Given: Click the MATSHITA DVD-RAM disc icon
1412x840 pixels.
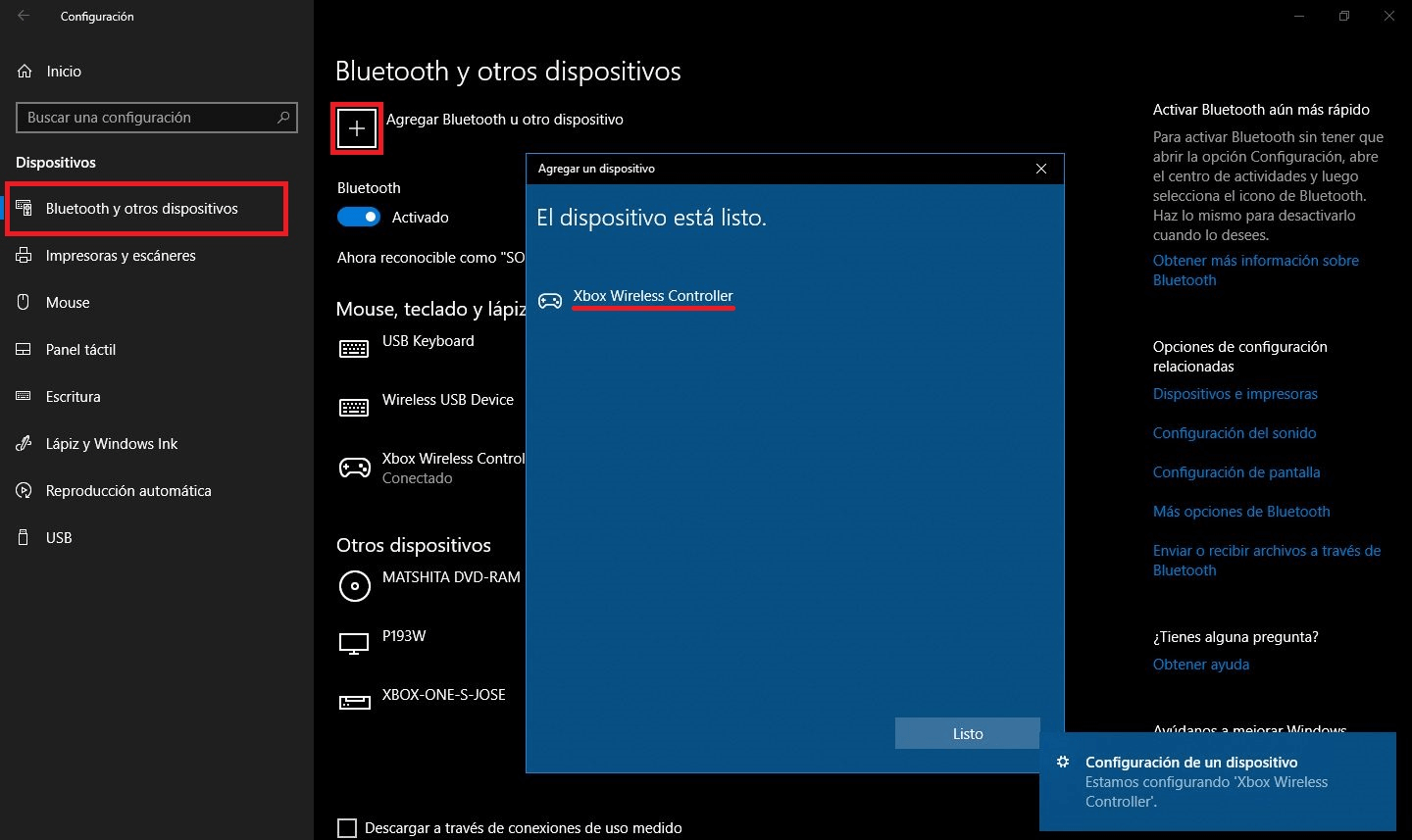Looking at the screenshot, I should (x=354, y=585).
